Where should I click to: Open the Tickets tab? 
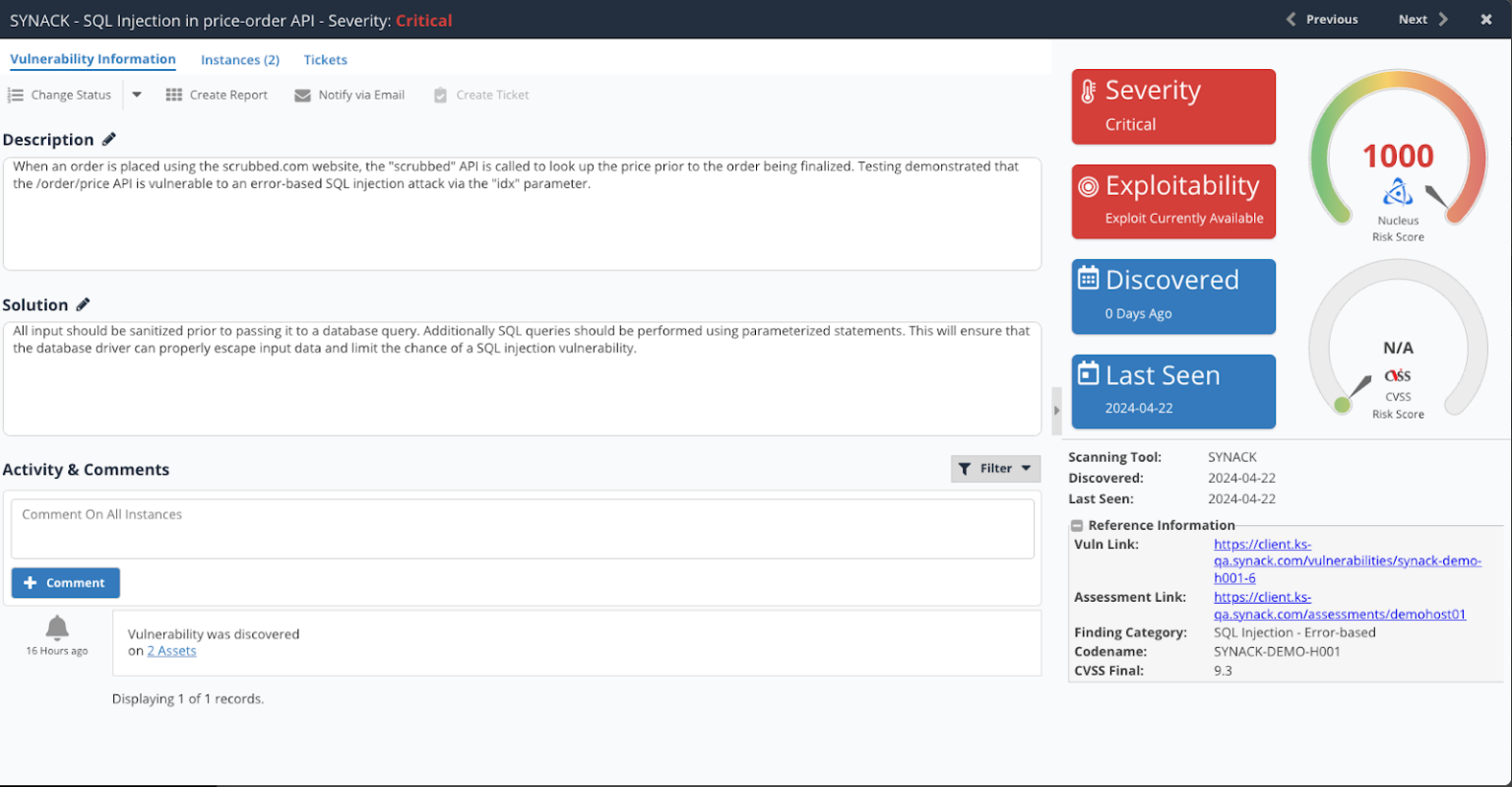coord(325,59)
